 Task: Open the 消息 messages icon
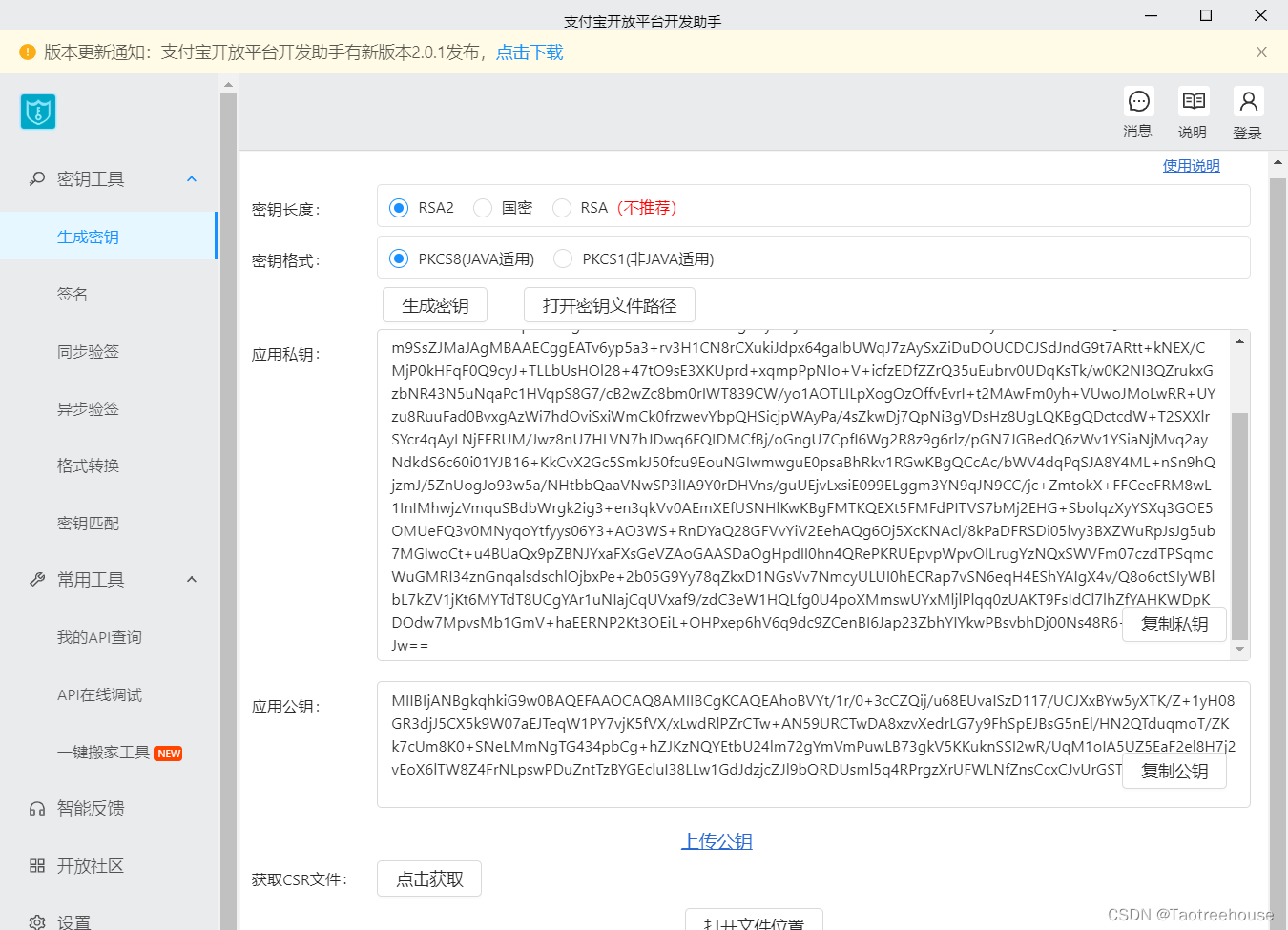(1138, 101)
